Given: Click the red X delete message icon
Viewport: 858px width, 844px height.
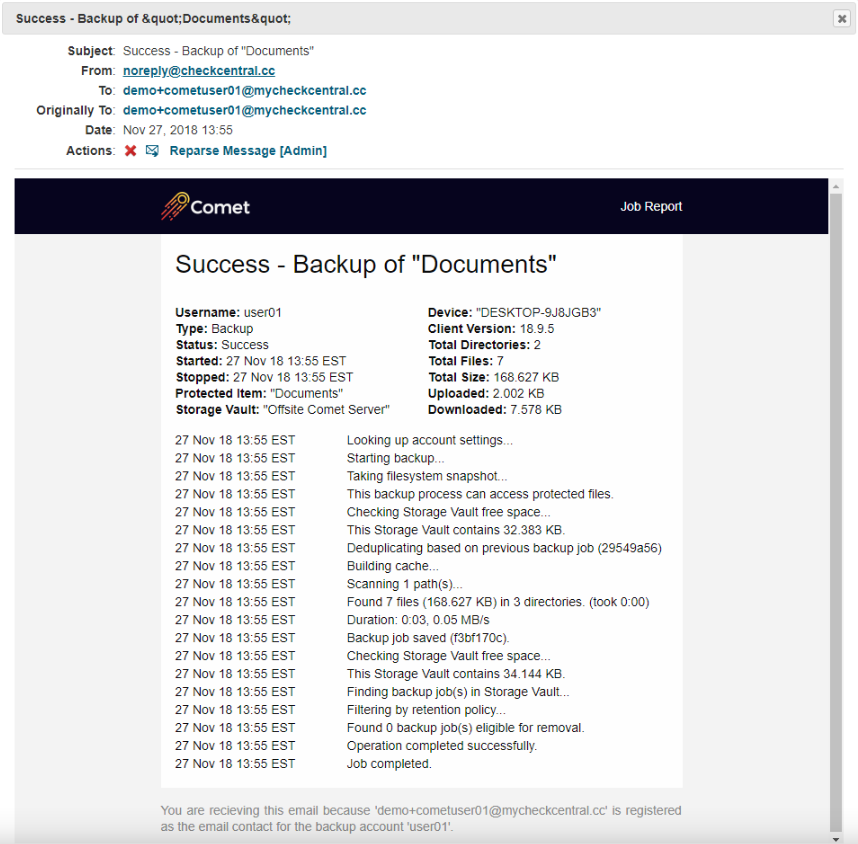Looking at the screenshot, I should tap(130, 151).
